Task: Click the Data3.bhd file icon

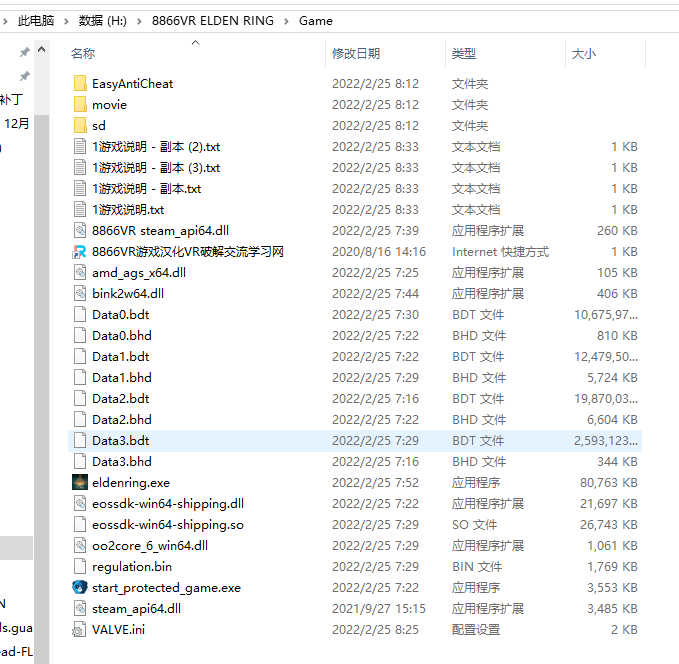Action: tap(80, 461)
